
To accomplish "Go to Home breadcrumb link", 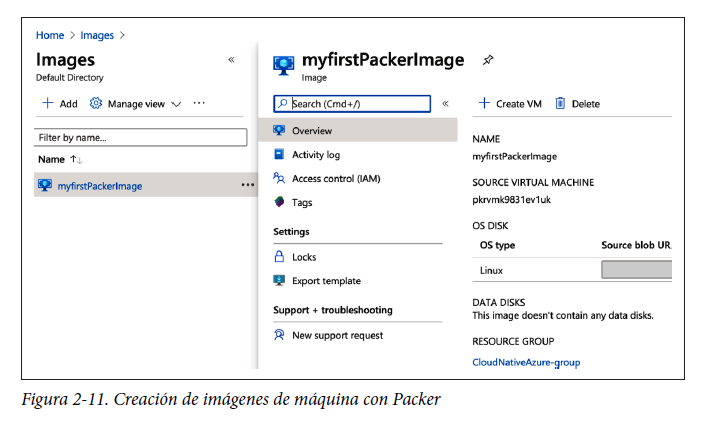I will point(50,35).
